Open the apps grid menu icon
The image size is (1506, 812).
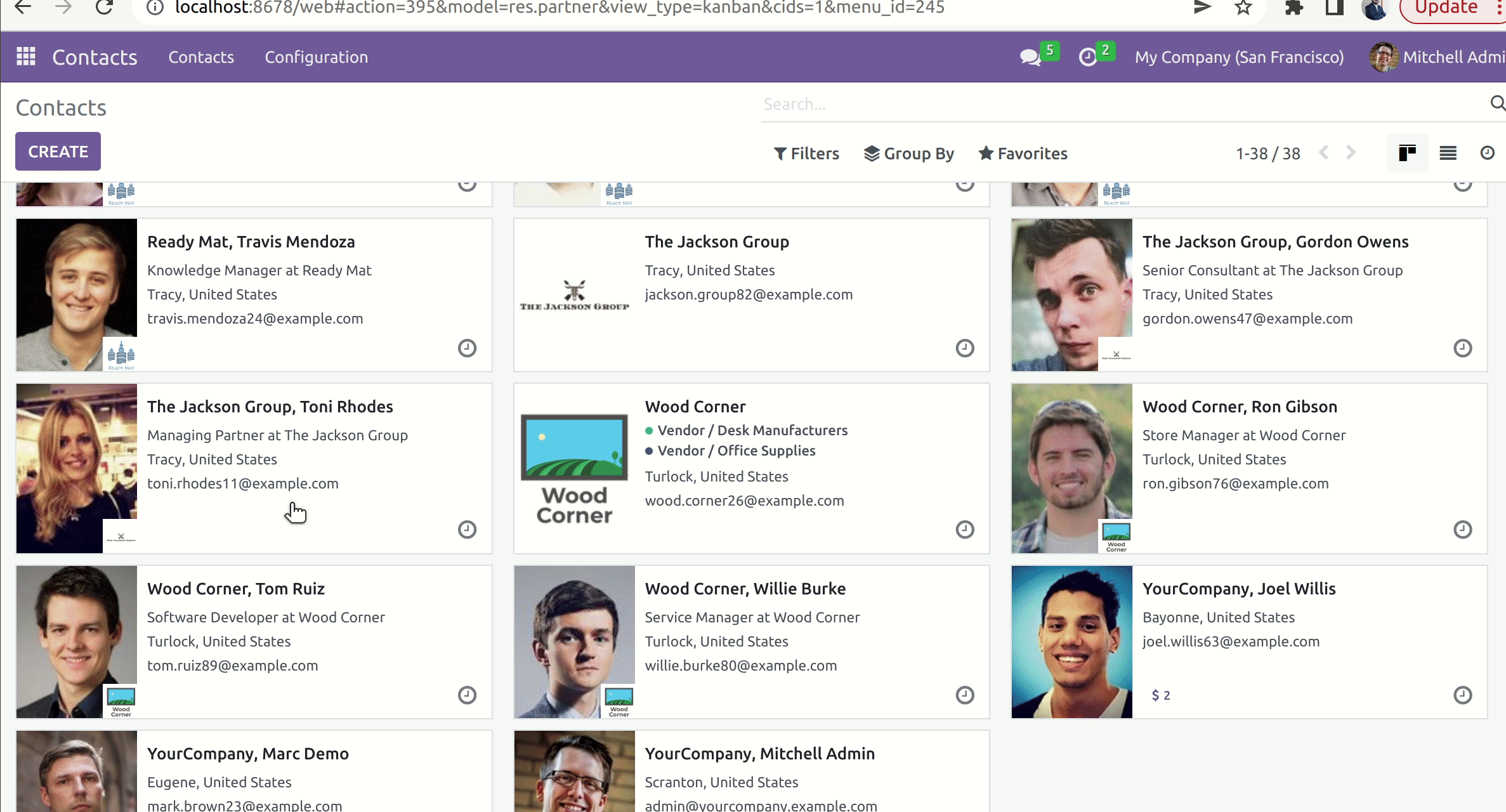[25, 57]
